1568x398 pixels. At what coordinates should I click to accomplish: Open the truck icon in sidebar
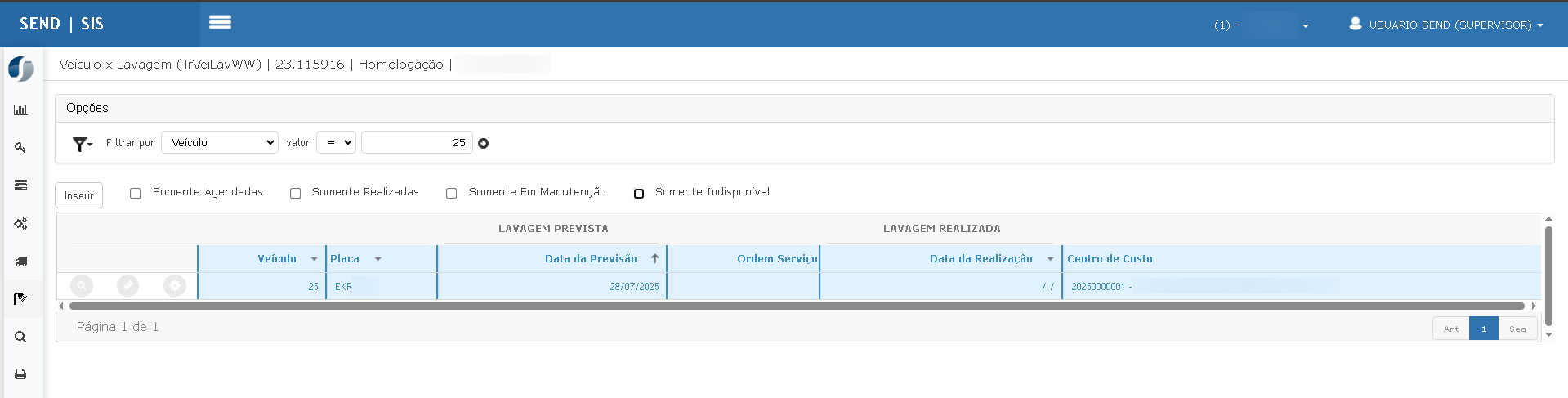pyautogui.click(x=20, y=262)
